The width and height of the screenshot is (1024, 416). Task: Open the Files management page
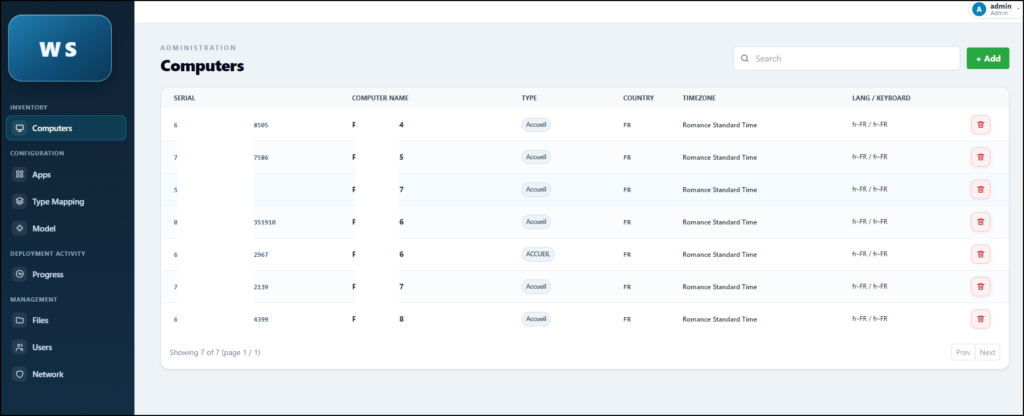pos(66,320)
